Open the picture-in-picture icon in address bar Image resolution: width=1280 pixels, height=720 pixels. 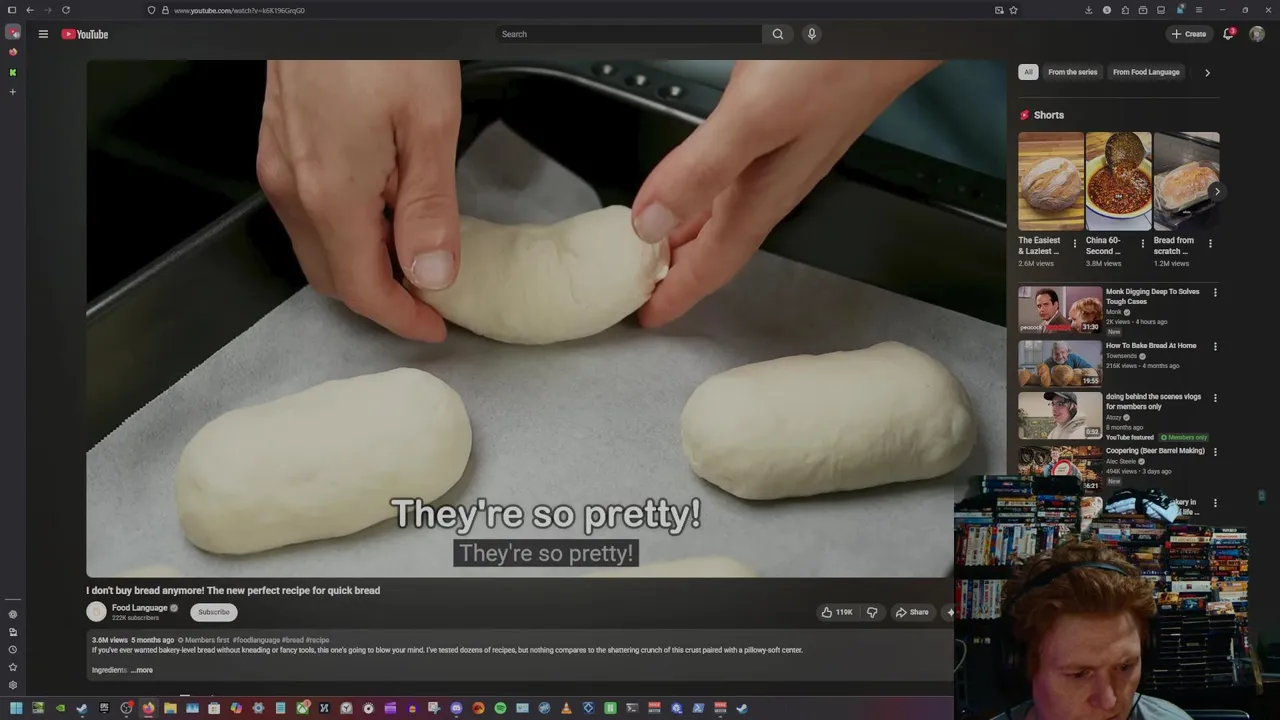click(x=999, y=10)
